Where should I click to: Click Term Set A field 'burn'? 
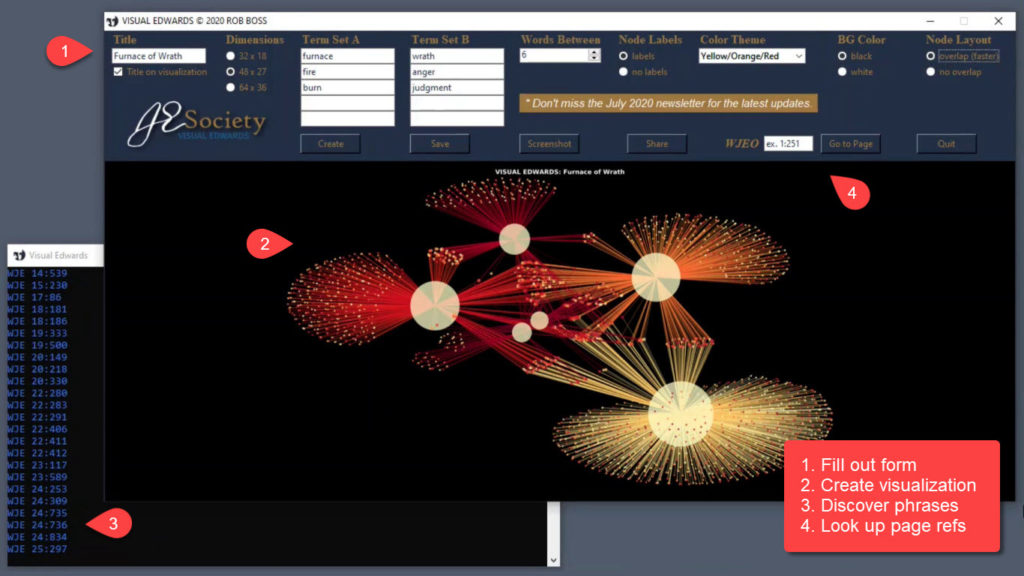(347, 88)
